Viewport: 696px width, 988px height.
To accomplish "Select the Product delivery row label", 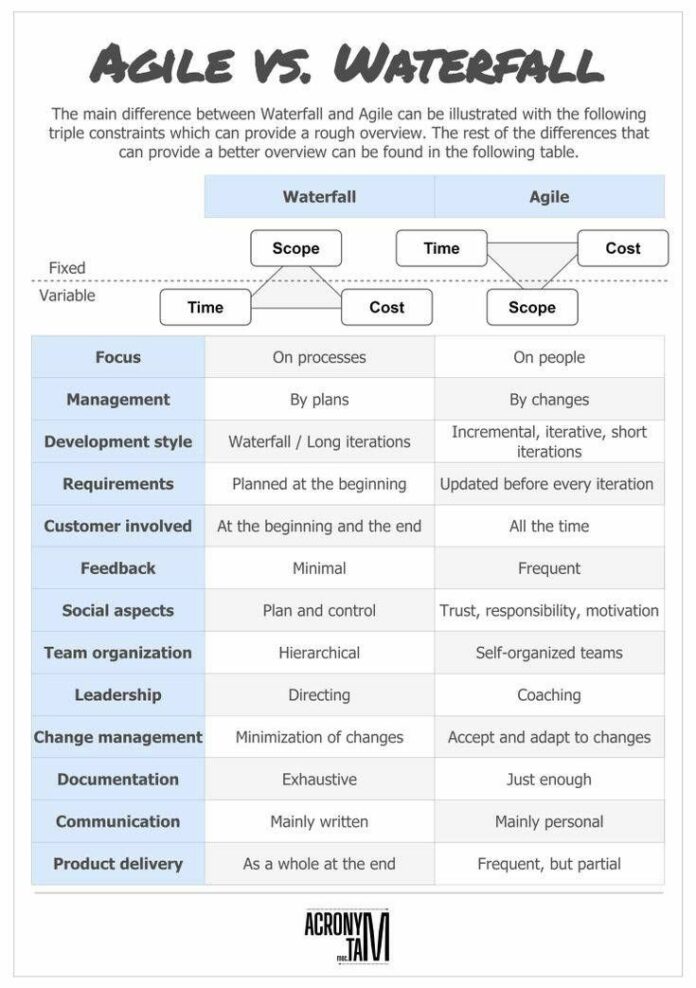I will pos(118,864).
